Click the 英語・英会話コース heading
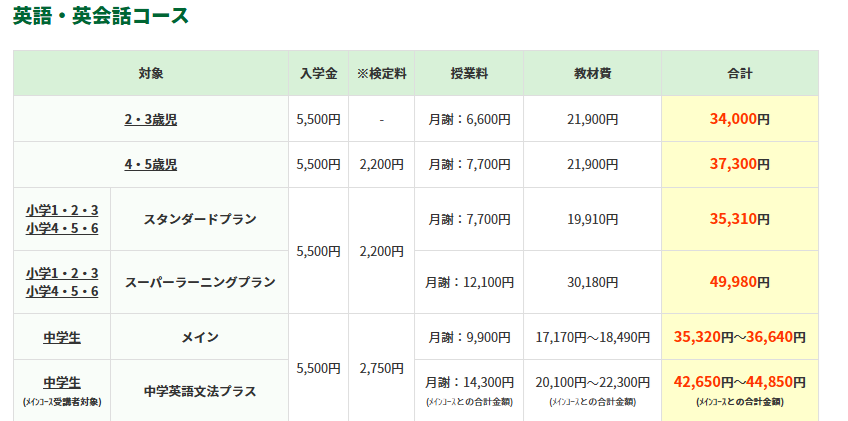Screen dimensions: 848x421 tap(100, 16)
